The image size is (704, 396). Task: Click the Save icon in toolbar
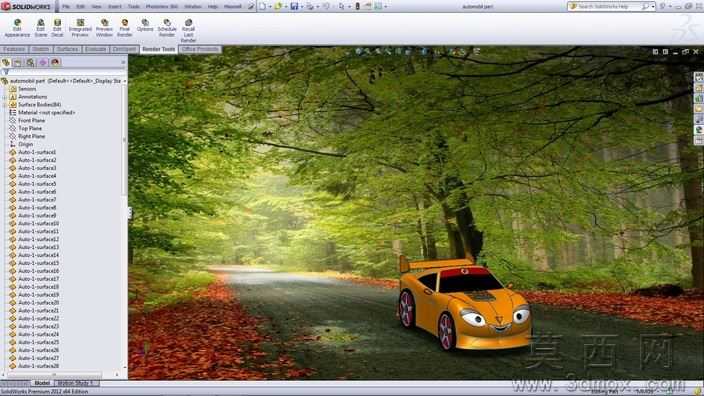294,6
